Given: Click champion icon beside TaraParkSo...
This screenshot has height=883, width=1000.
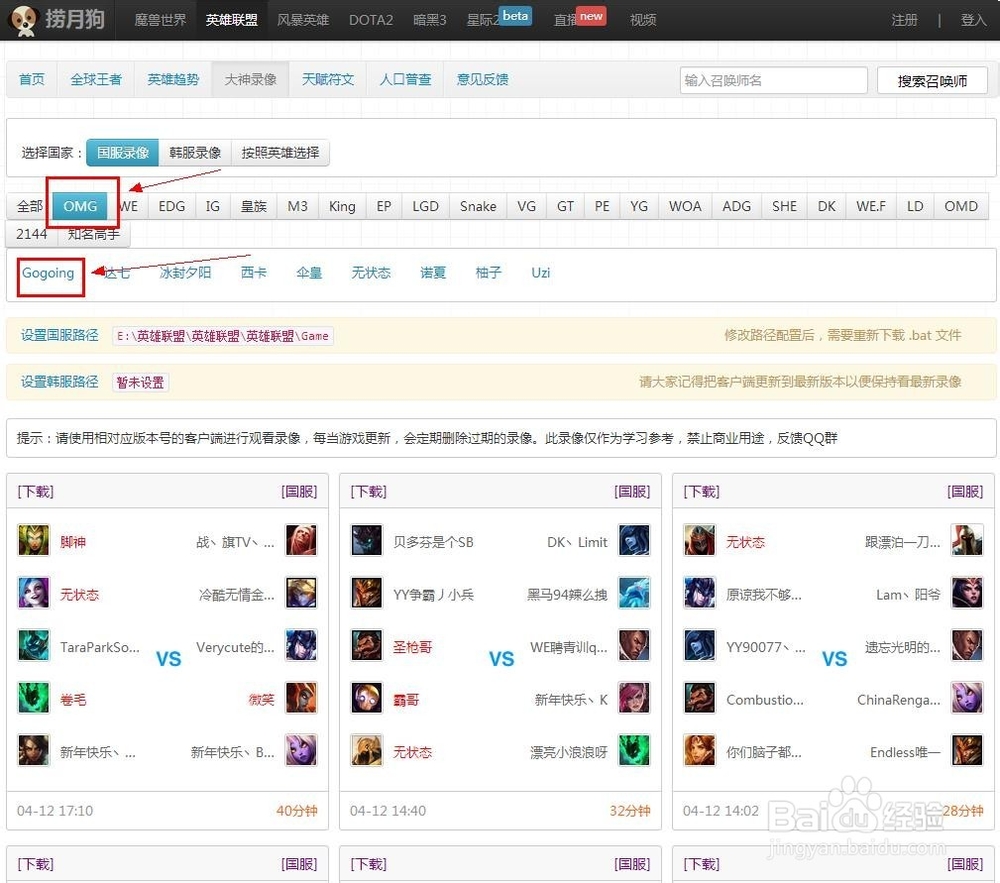Looking at the screenshot, I should (x=34, y=645).
